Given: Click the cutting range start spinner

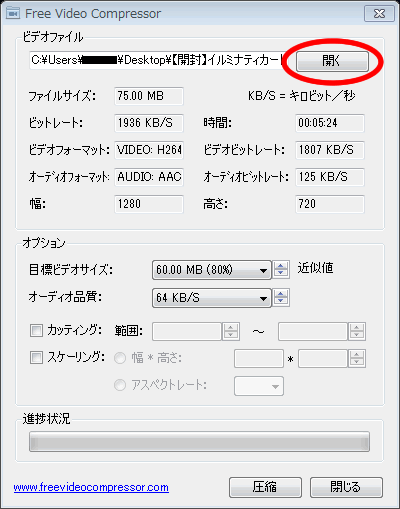Looking at the screenshot, I should coord(231,331).
